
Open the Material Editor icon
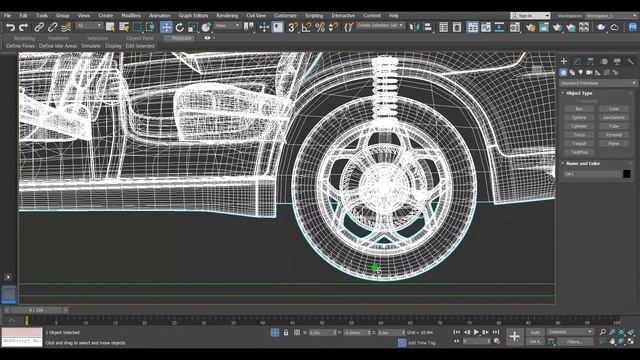(515, 27)
